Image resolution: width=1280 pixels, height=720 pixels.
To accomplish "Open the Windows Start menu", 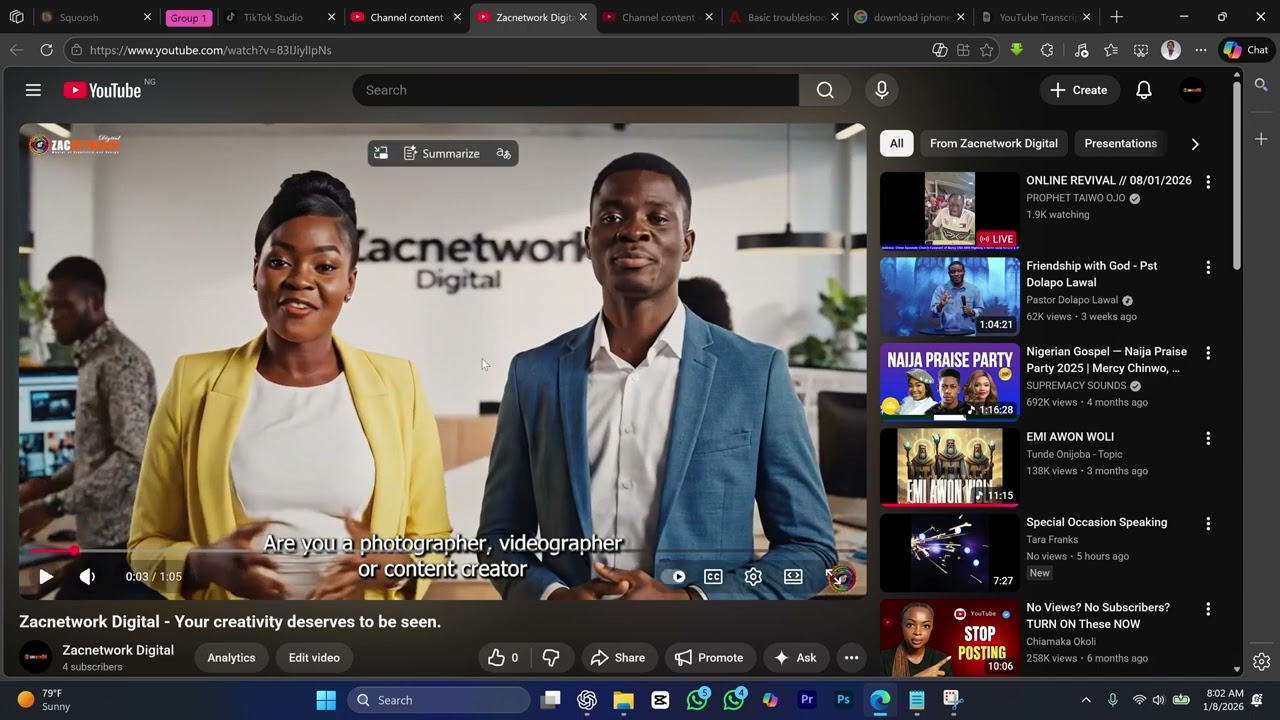I will pyautogui.click(x=326, y=700).
